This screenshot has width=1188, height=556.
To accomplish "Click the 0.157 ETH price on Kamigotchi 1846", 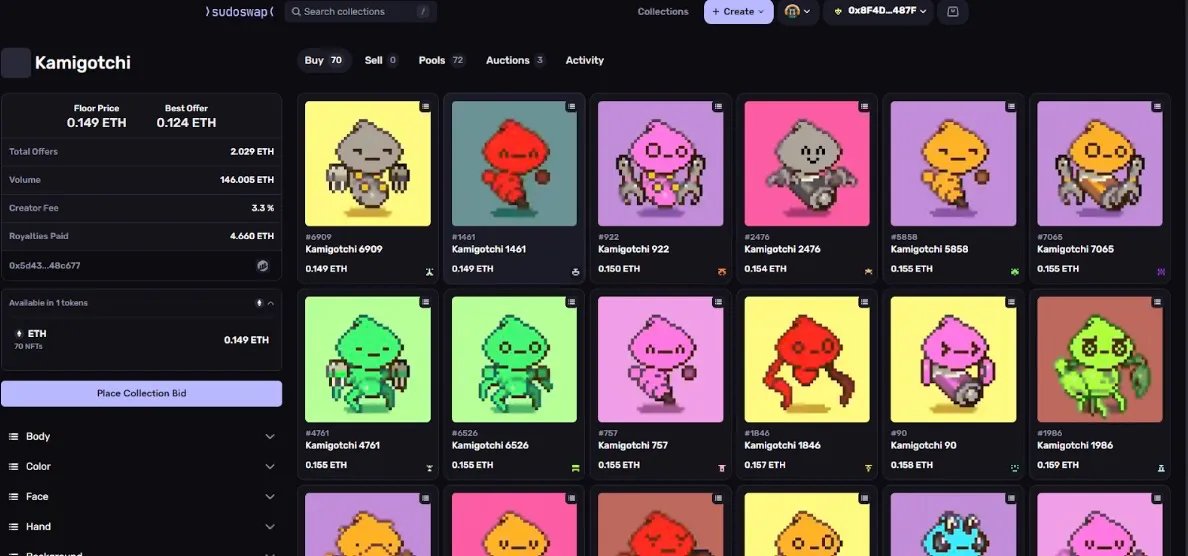I will (x=765, y=465).
